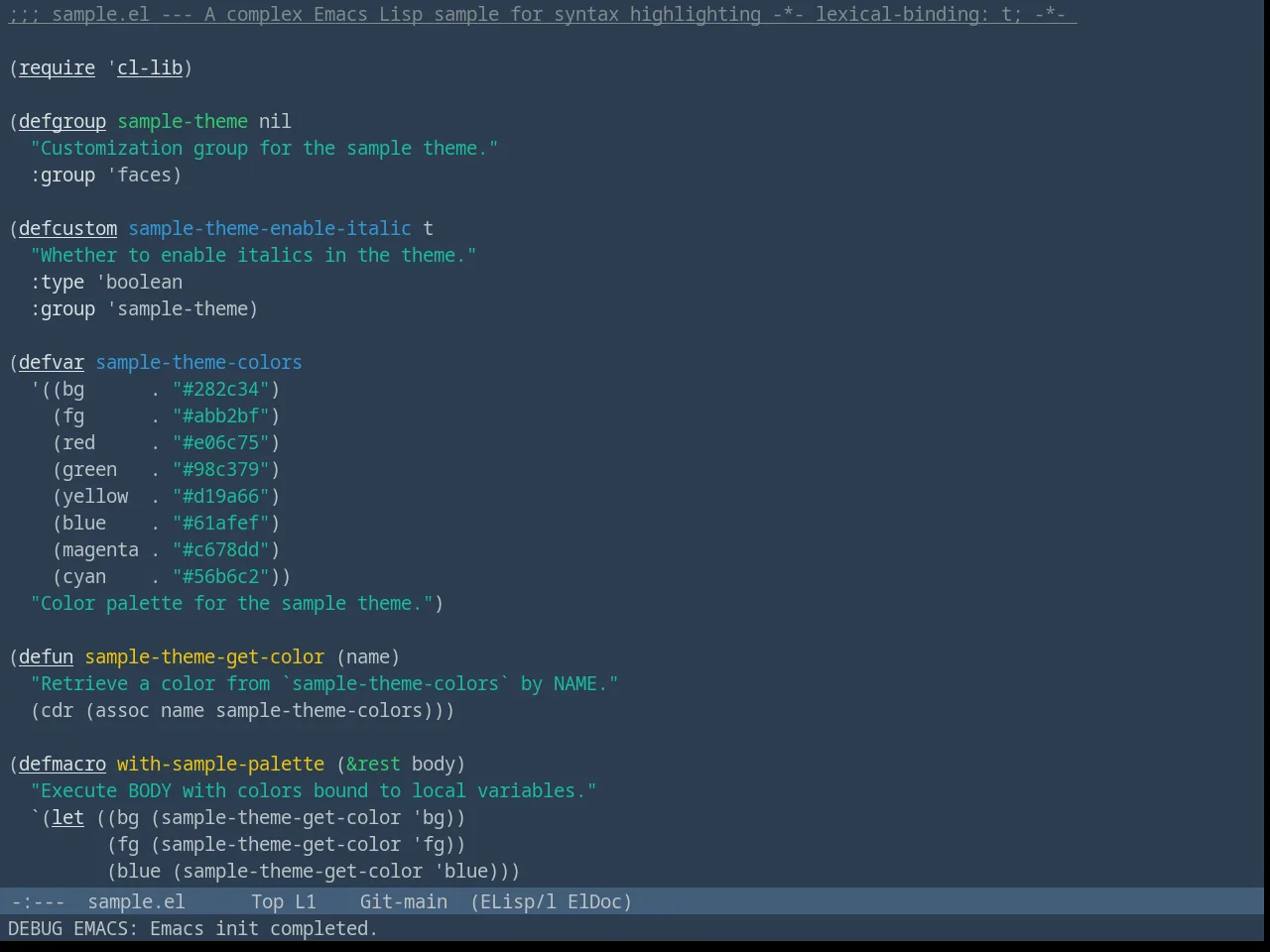Screen dimensions: 1270x952
Task: Click the green 'sample-theme' group name after defgroup
Action: tap(183, 121)
